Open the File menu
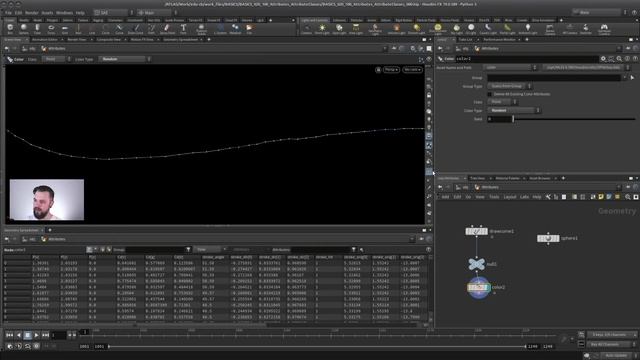The width and height of the screenshot is (640, 360). coord(8,13)
